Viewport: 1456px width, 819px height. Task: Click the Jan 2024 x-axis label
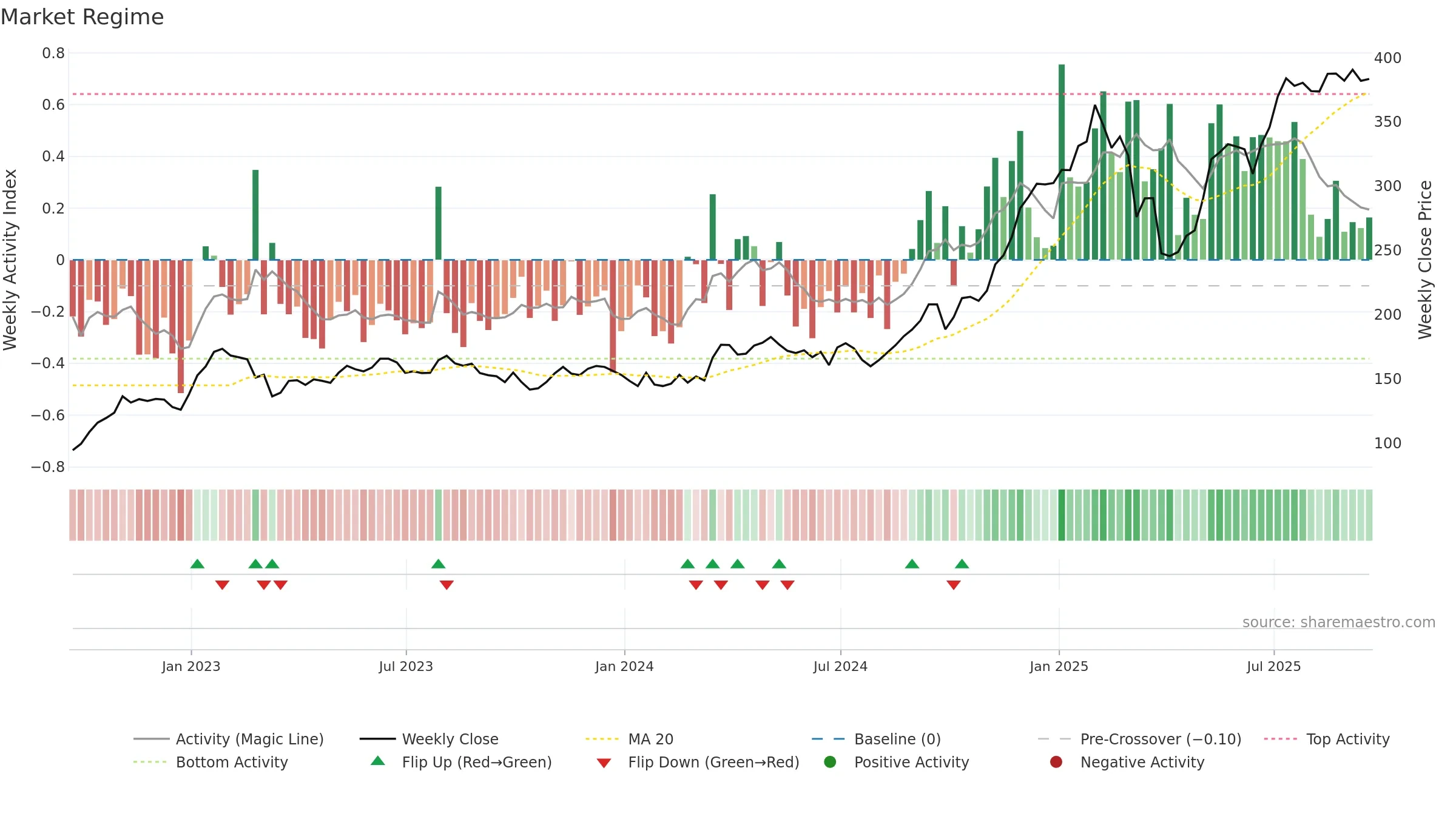[x=624, y=666]
